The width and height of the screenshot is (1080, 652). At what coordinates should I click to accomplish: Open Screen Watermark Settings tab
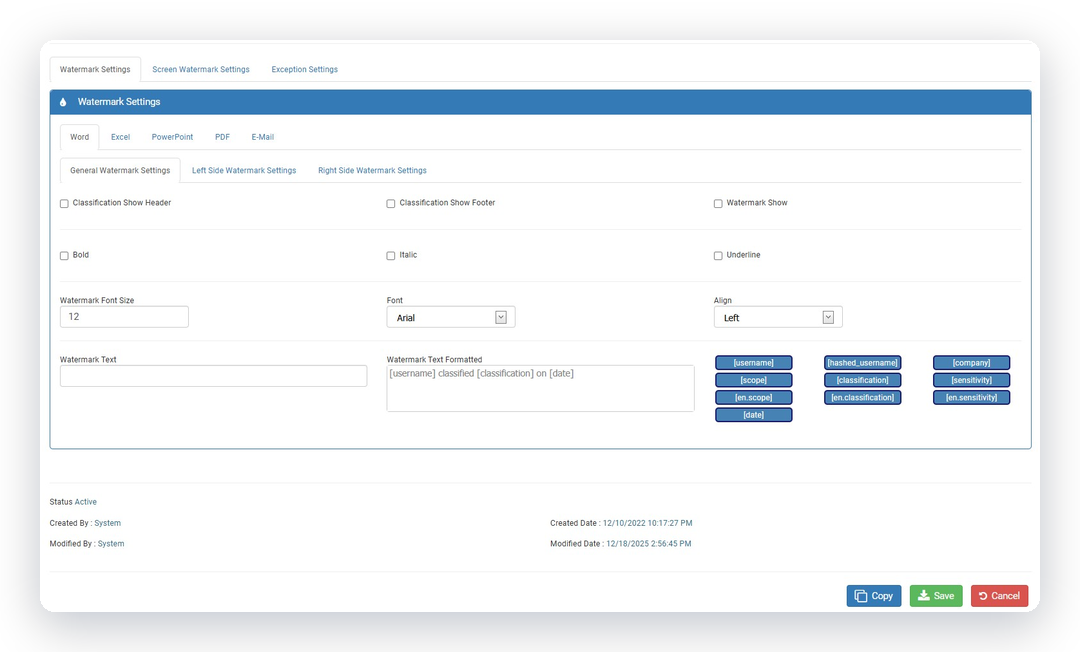(x=200, y=70)
